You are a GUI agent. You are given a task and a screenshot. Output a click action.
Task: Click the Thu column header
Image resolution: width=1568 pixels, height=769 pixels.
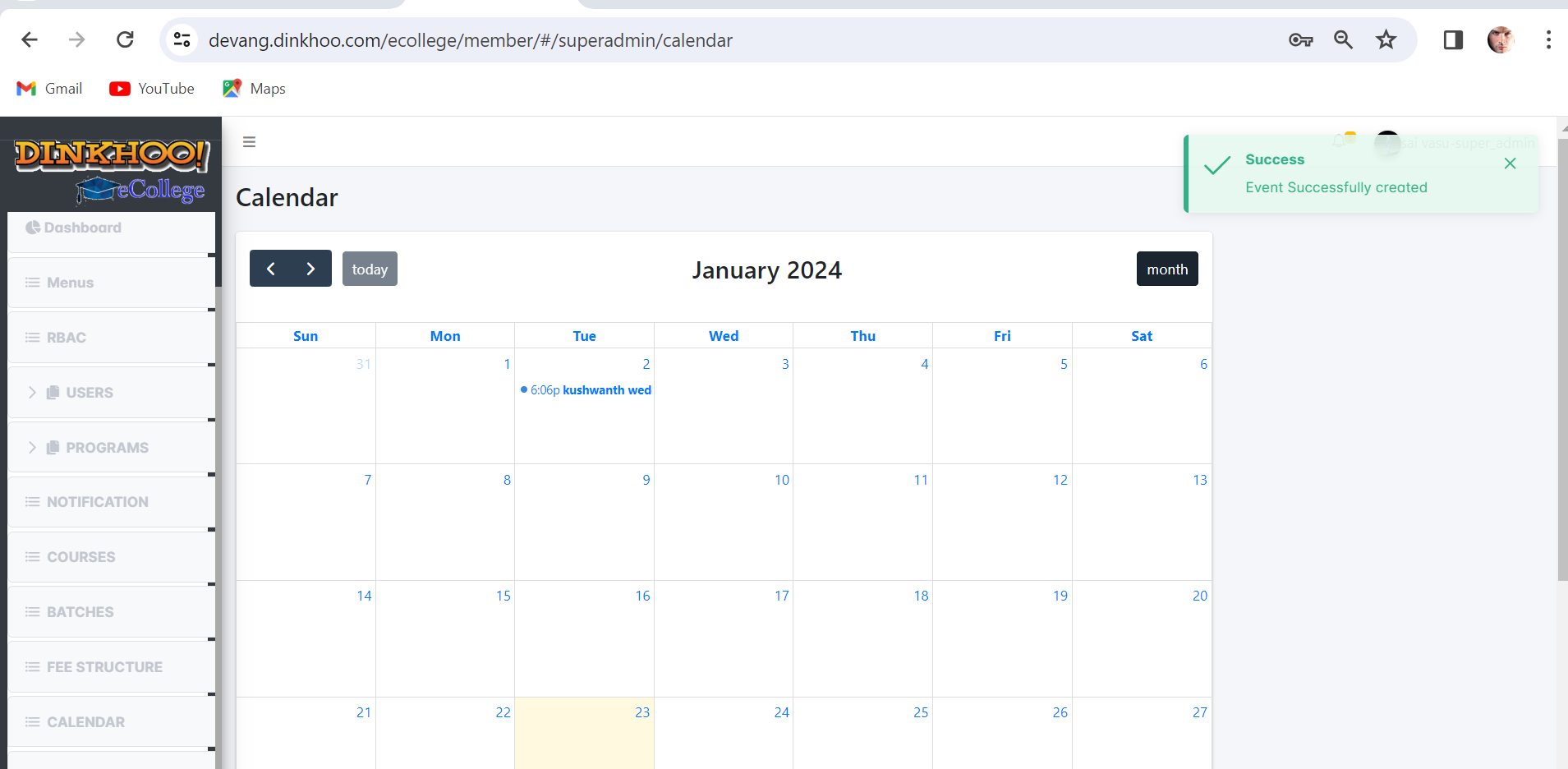(863, 336)
